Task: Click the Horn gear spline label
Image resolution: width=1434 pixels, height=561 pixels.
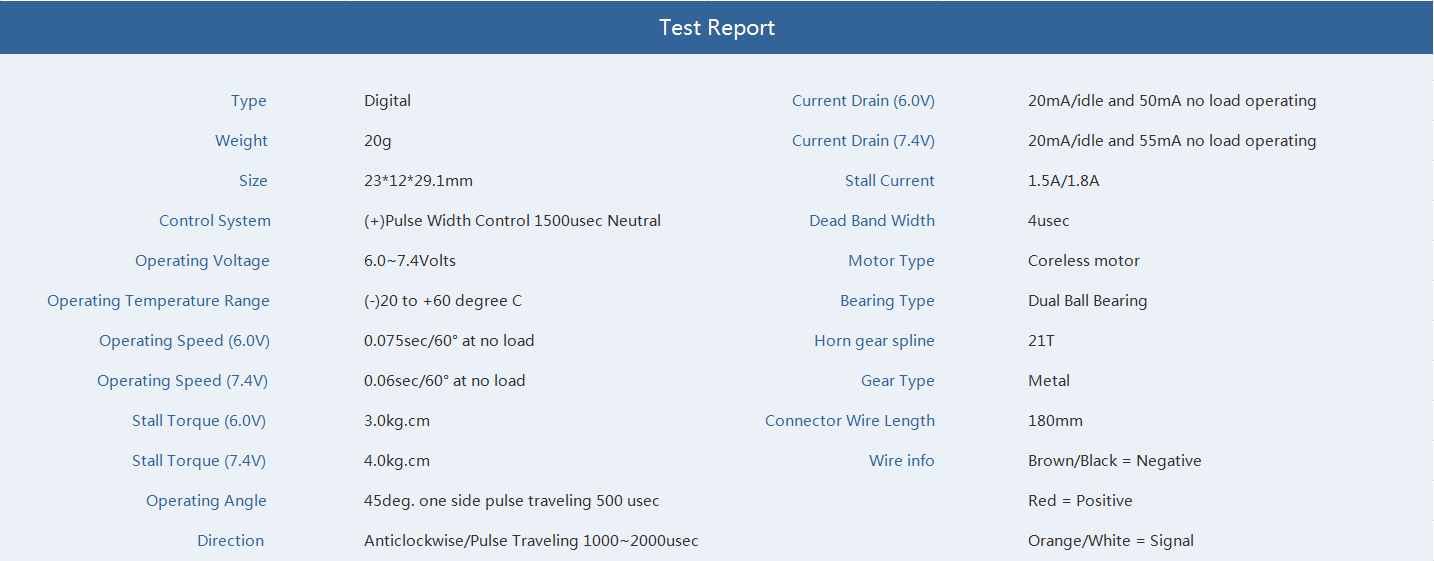Action: 874,341
